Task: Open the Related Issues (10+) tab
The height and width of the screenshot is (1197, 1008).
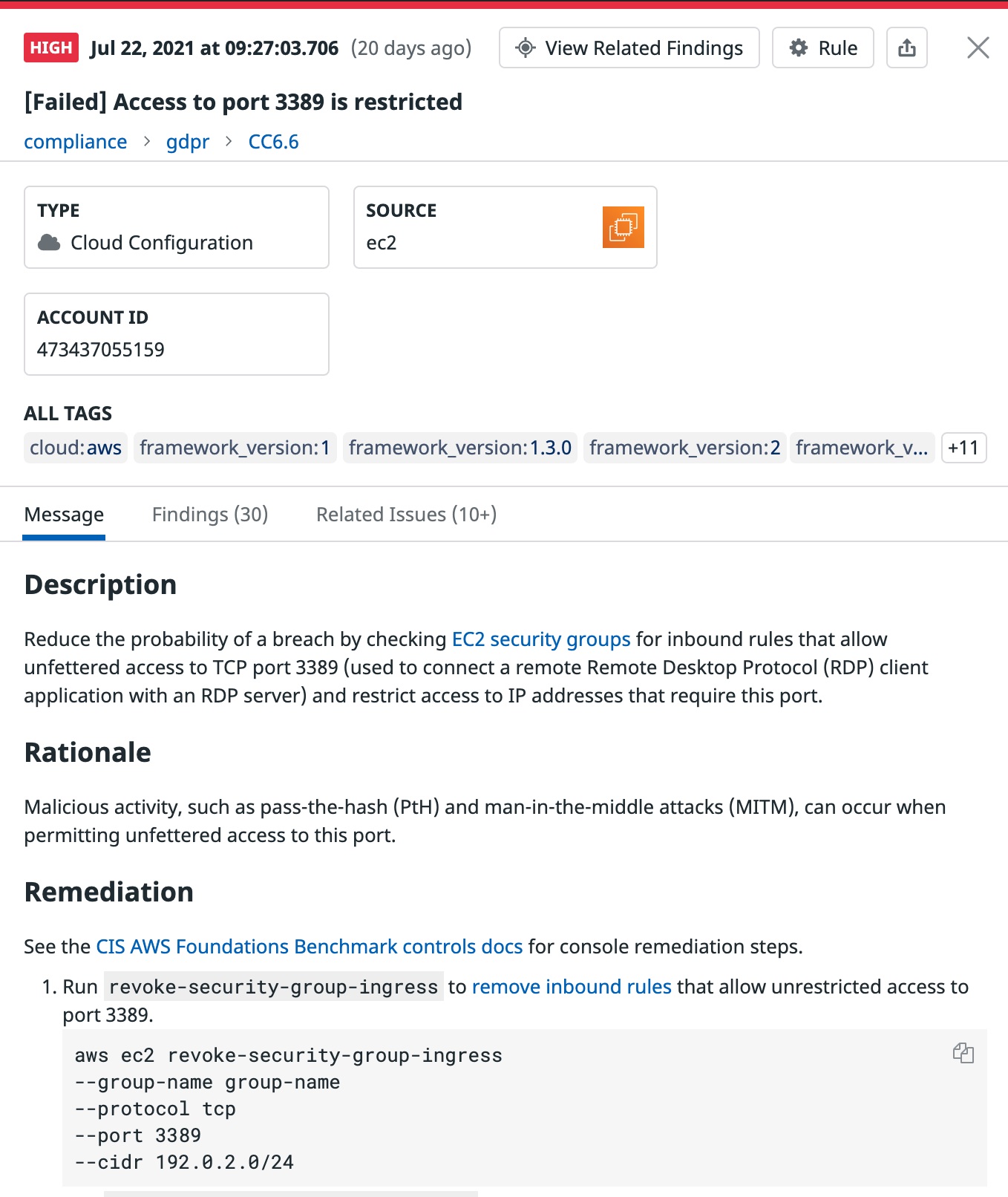Action: coord(406,515)
